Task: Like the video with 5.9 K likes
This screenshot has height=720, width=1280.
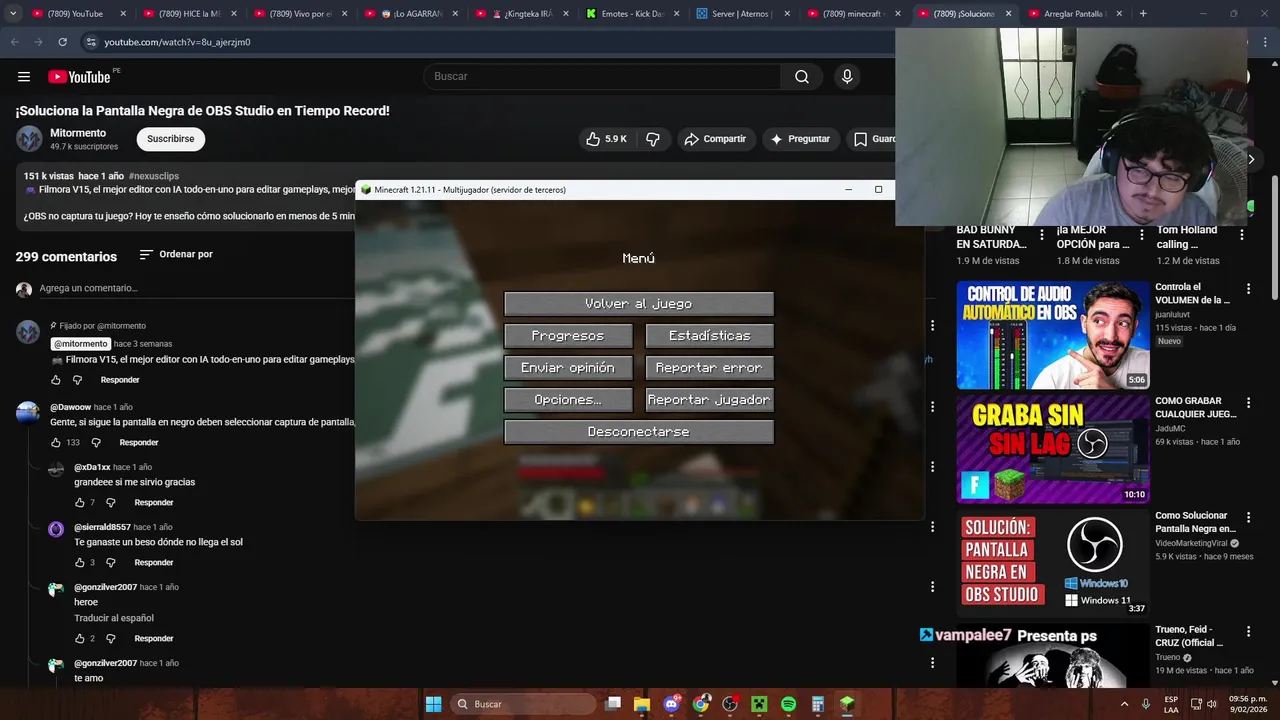Action: point(607,139)
